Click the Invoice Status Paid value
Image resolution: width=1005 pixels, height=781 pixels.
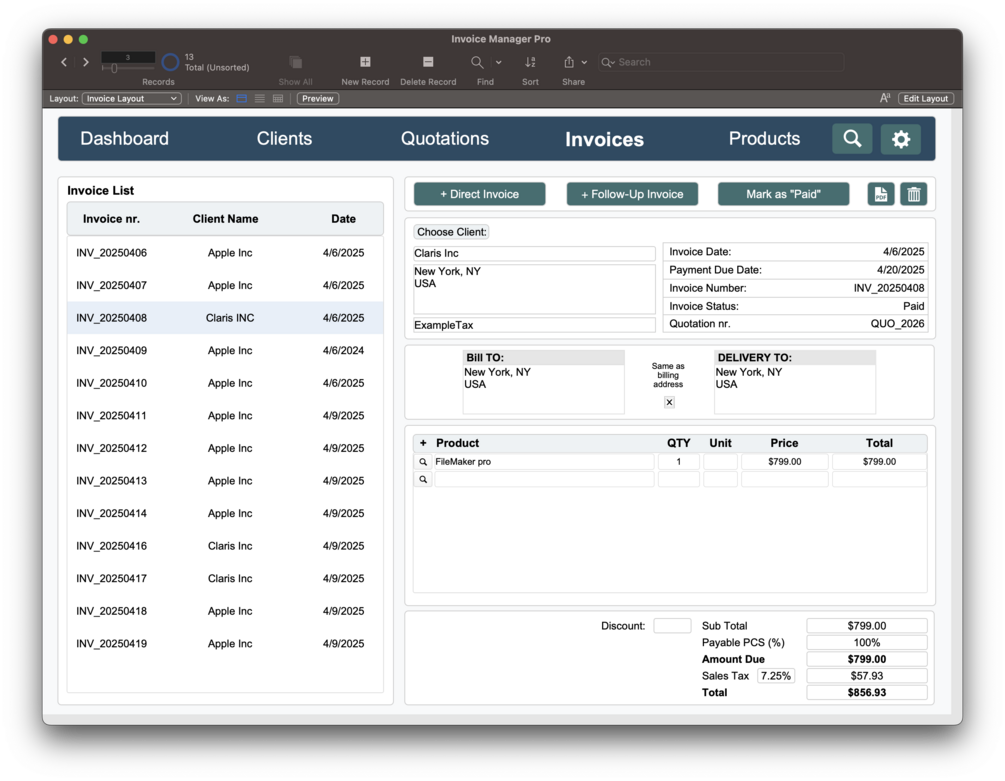point(913,306)
